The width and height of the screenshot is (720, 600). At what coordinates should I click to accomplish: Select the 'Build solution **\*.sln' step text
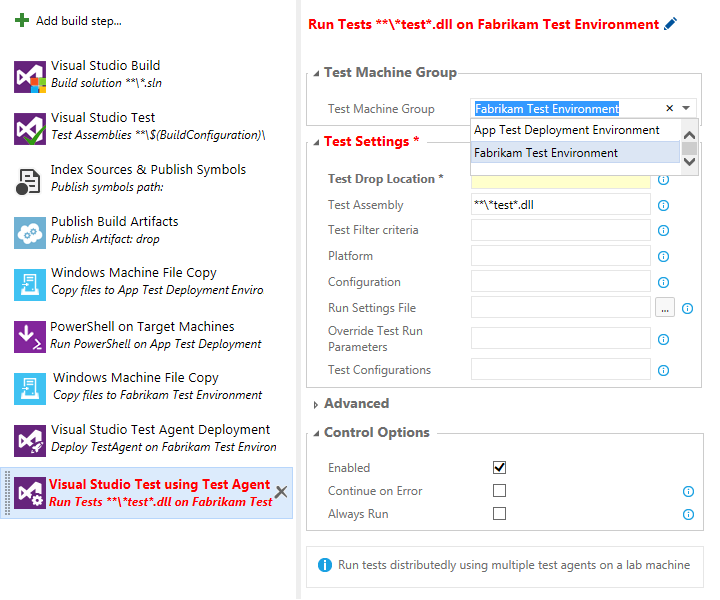pyautogui.click(x=106, y=83)
